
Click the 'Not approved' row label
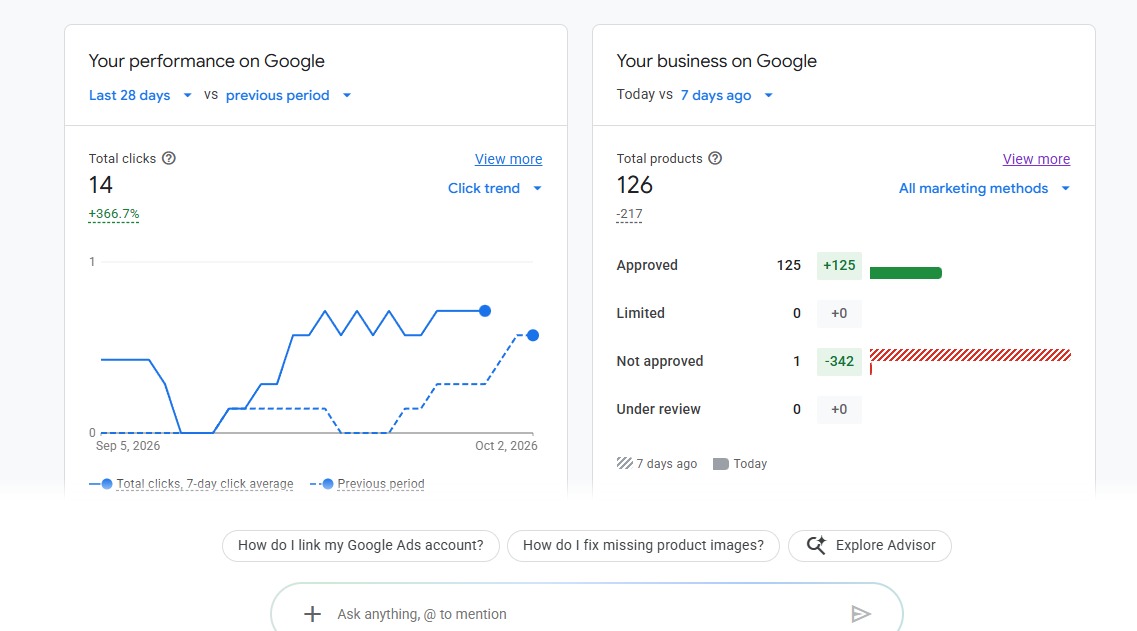[660, 361]
